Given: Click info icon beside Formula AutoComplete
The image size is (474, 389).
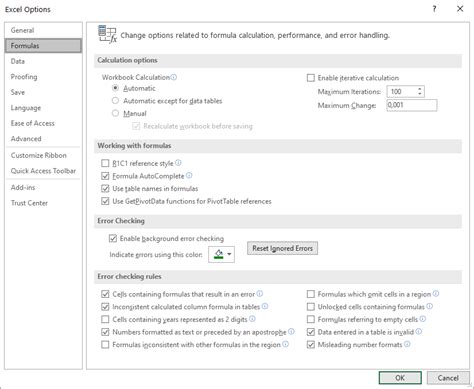Looking at the screenshot, I should [x=189, y=175].
